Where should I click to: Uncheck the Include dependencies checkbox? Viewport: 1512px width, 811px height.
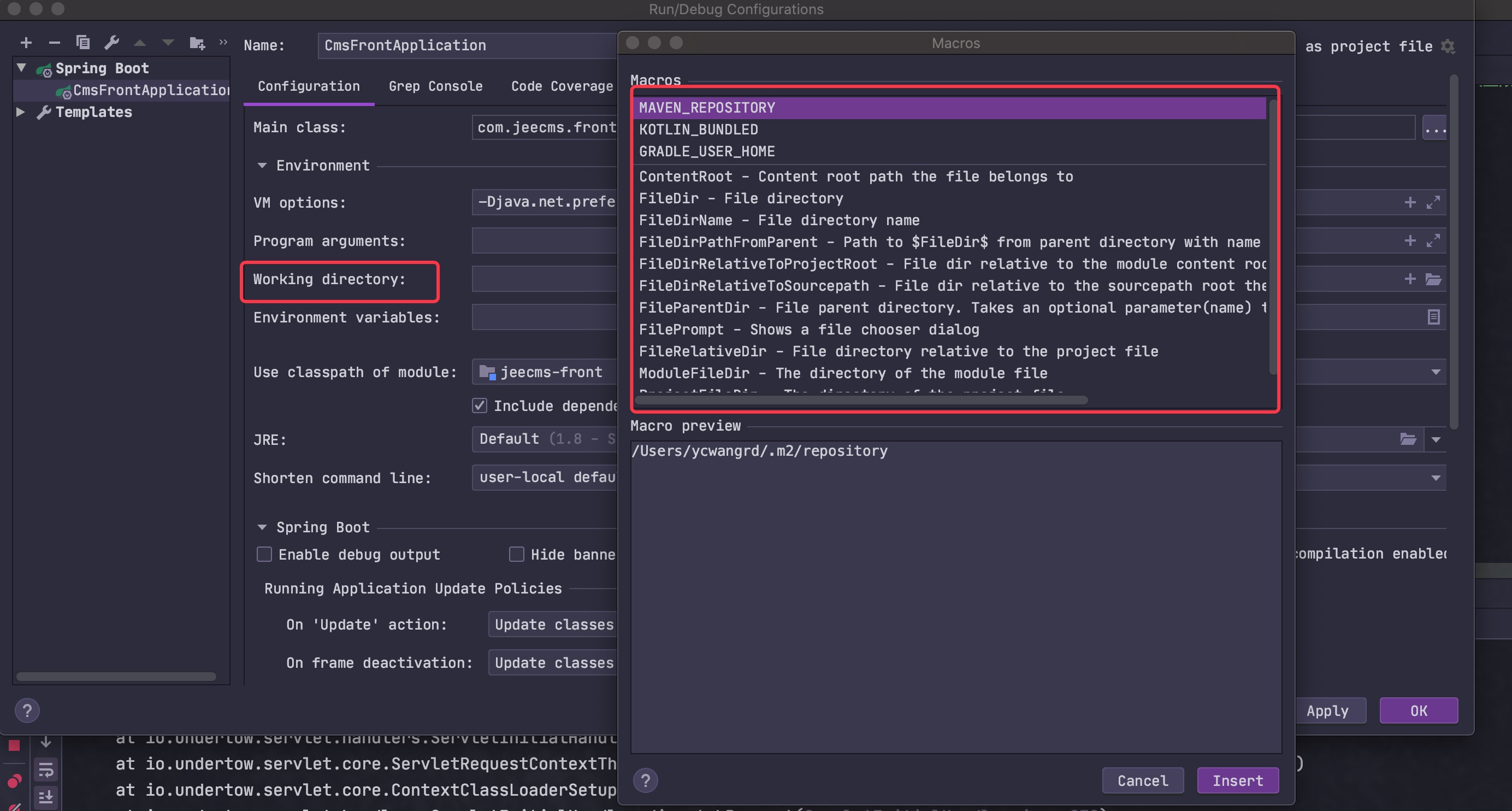pos(480,405)
